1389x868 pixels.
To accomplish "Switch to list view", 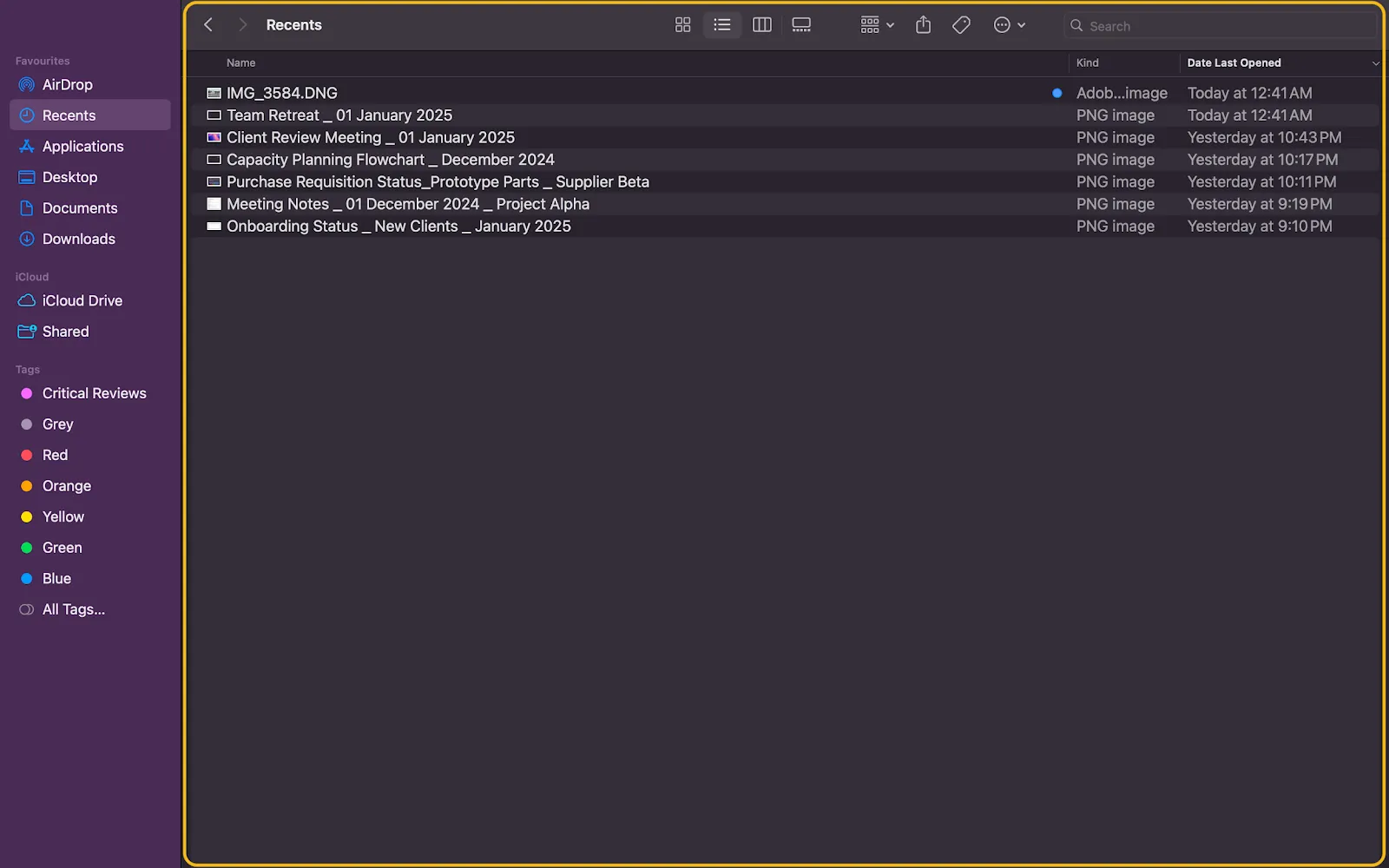I will coord(722,25).
